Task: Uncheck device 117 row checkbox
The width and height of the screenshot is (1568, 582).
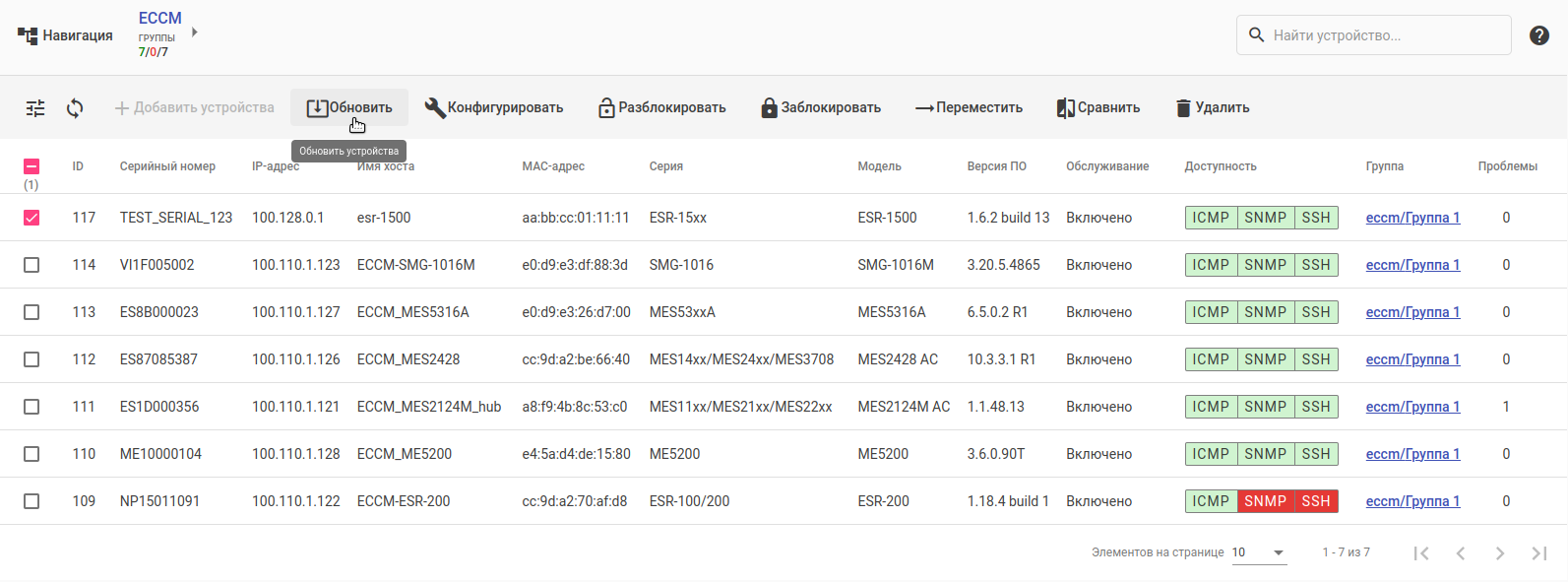Action: 31,218
